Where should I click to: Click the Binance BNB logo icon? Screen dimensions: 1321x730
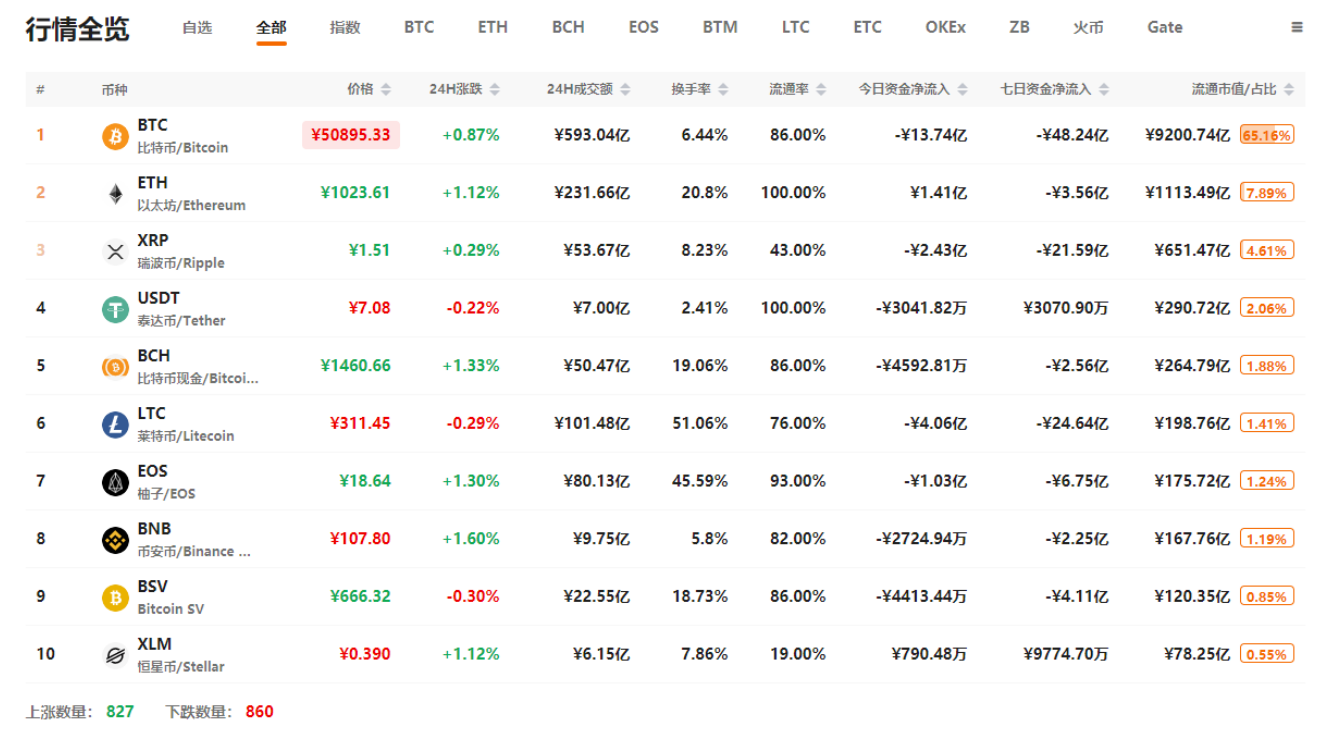click(x=116, y=541)
